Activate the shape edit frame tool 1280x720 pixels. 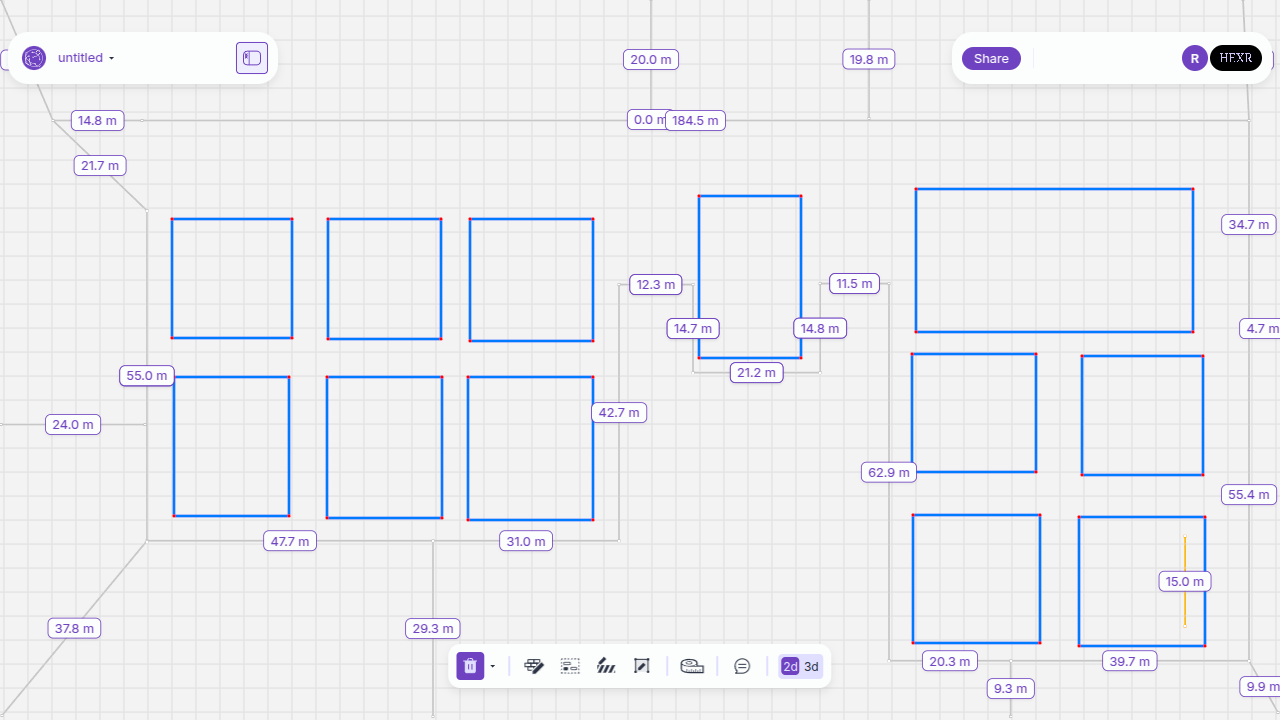[x=642, y=666]
